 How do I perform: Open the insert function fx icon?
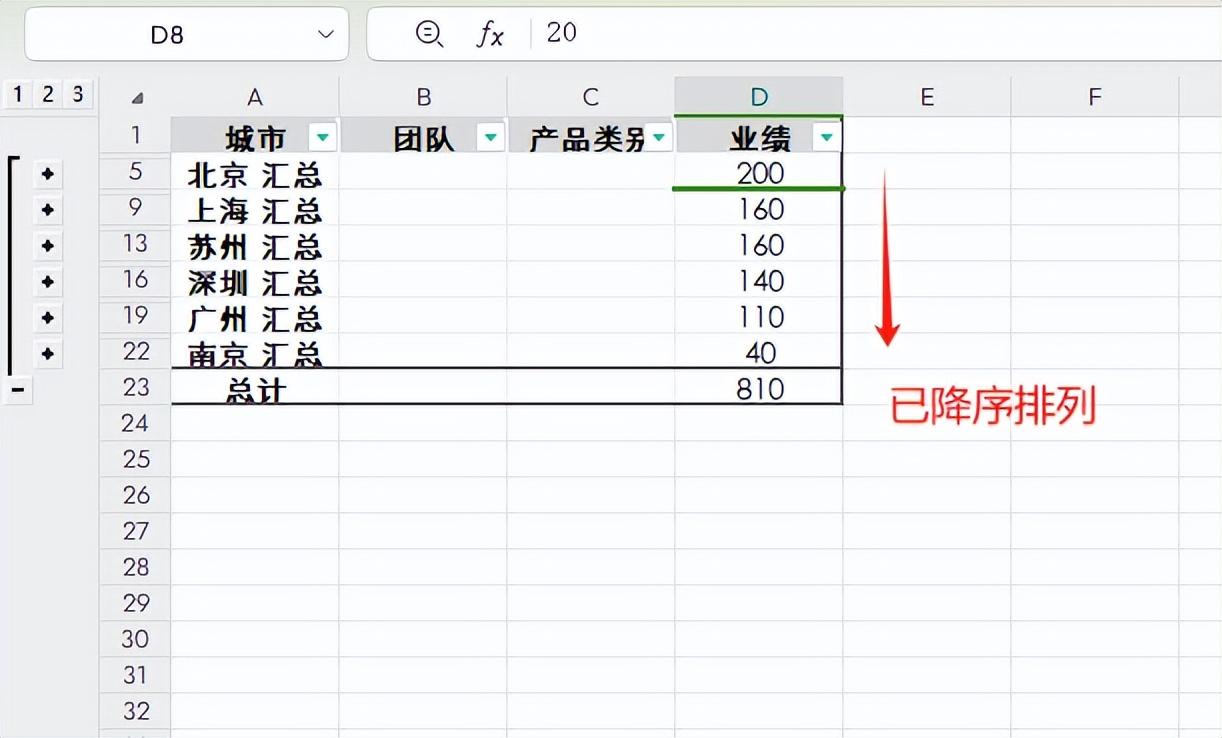coord(490,34)
